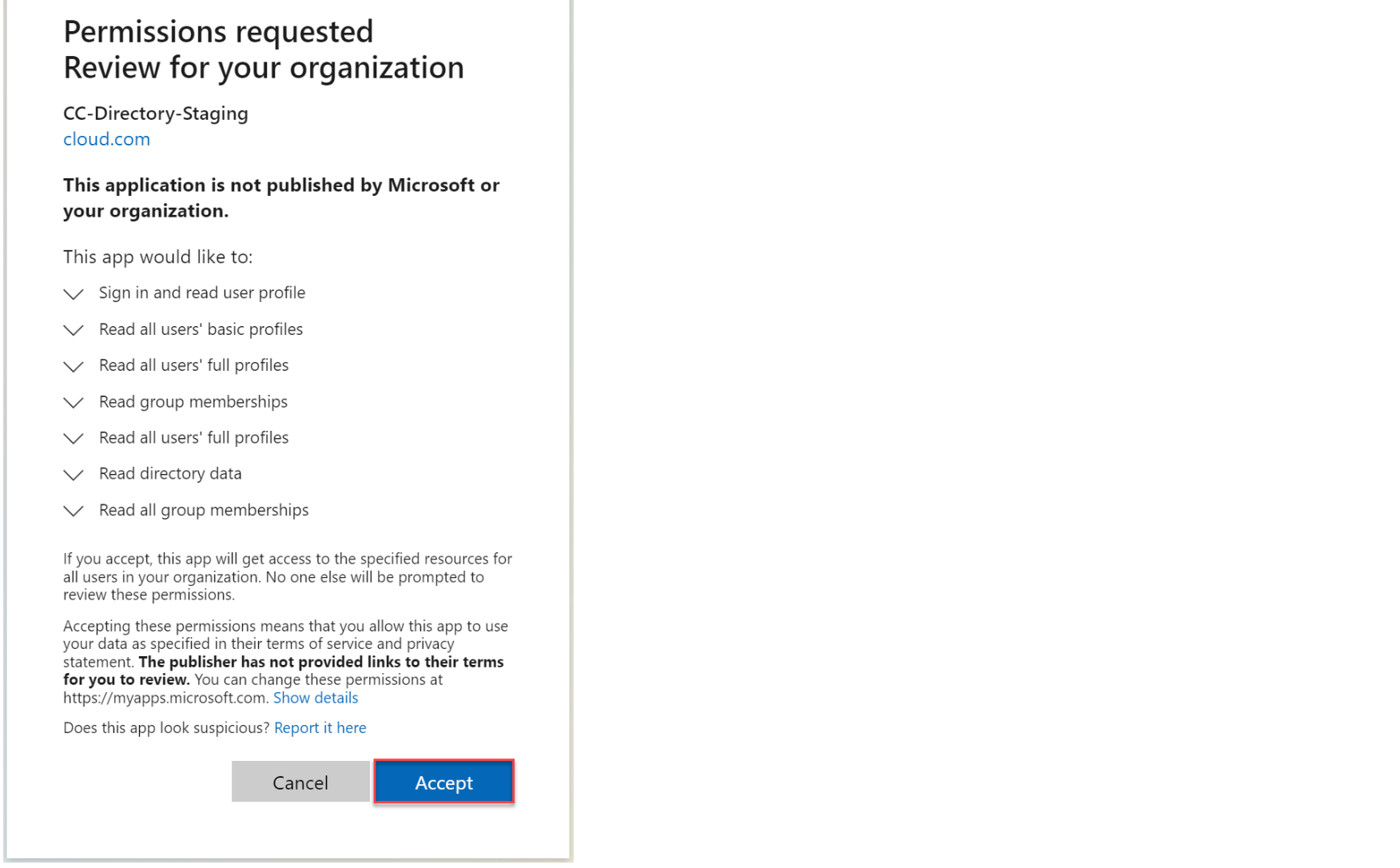Viewport: 1400px width, 868px height.
Task: Click the "Read group memberships" permission label
Action: [193, 402]
